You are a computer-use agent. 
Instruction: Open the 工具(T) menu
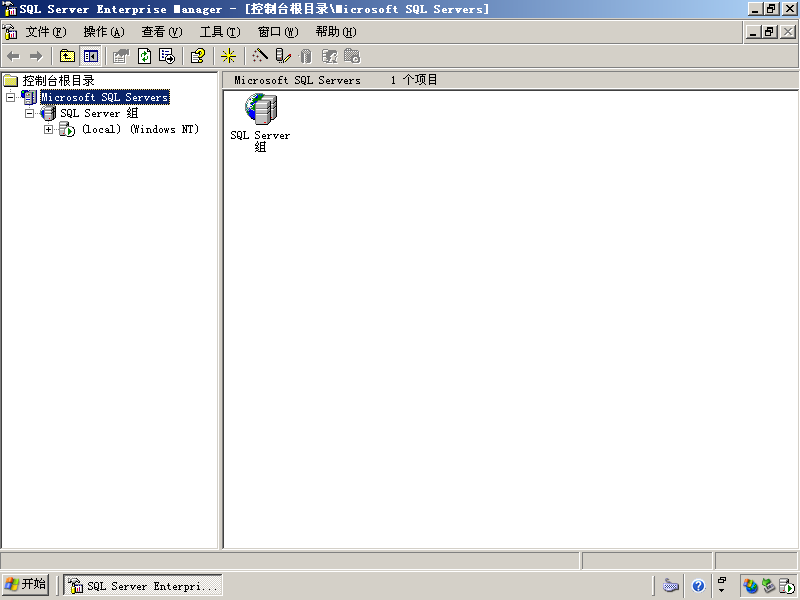click(x=220, y=32)
